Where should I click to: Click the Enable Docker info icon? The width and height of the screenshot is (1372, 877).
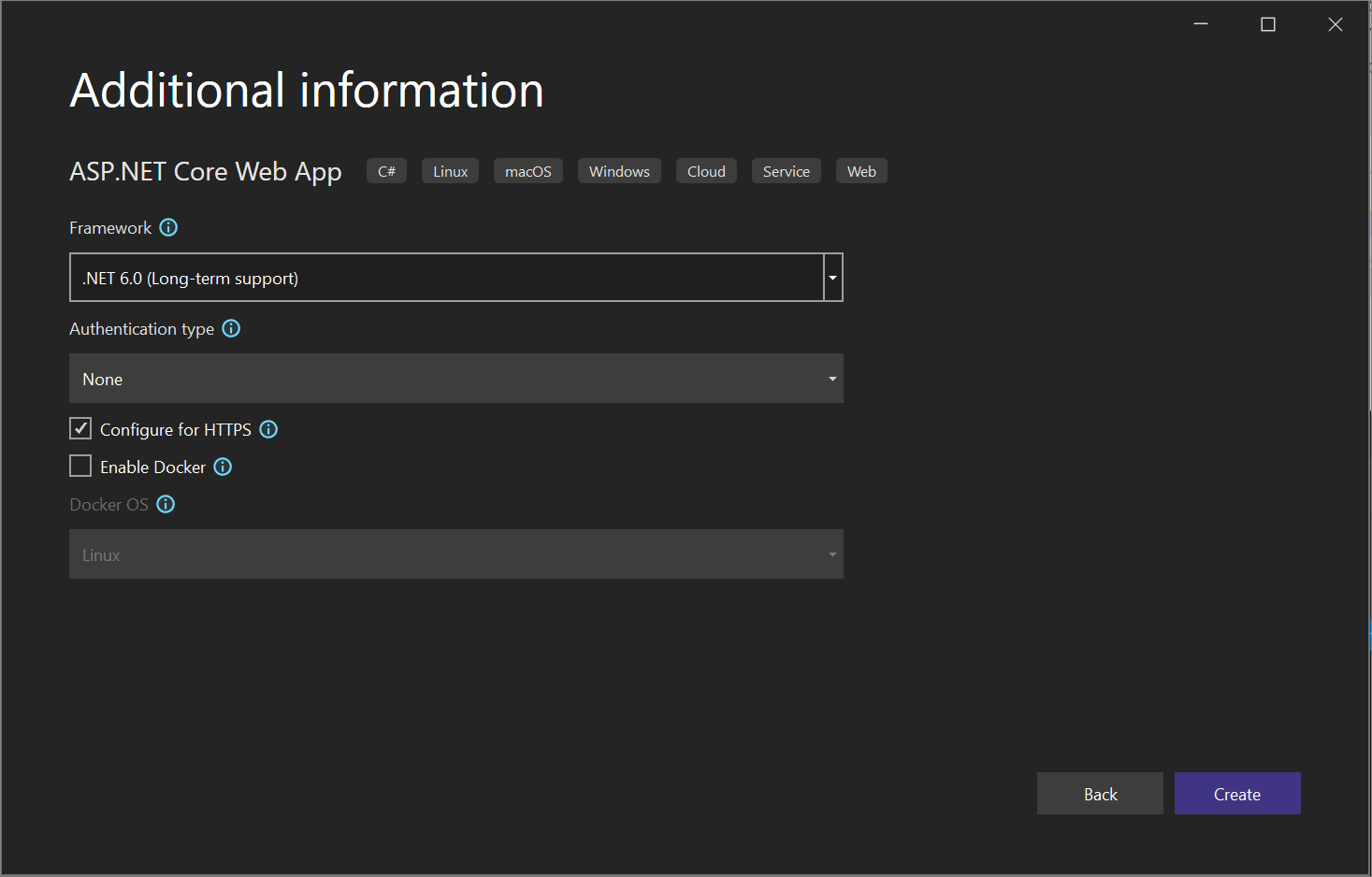pos(223,467)
